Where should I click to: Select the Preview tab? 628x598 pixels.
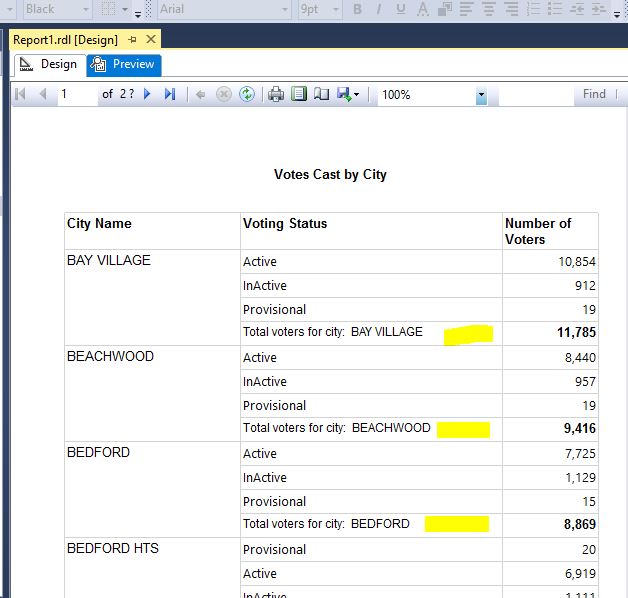tap(124, 64)
